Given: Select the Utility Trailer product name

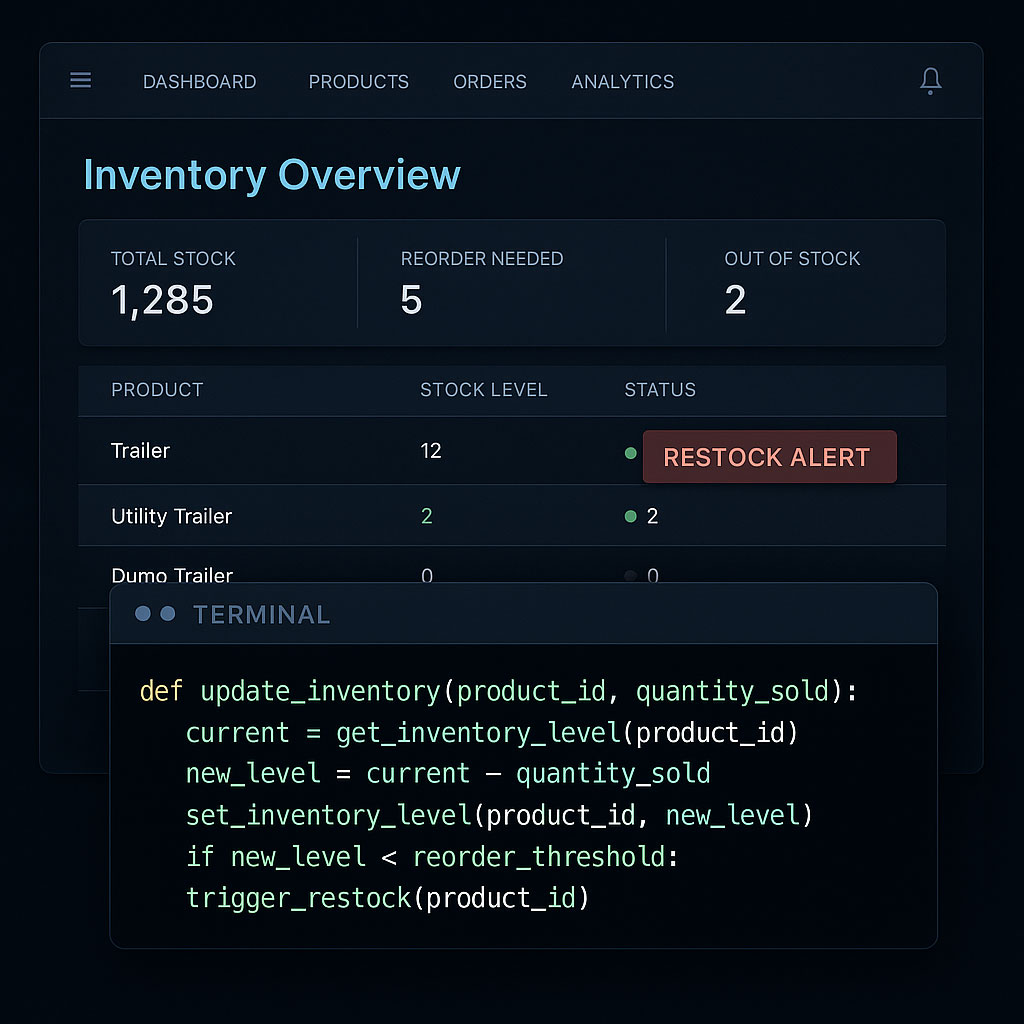Looking at the screenshot, I should tap(171, 517).
